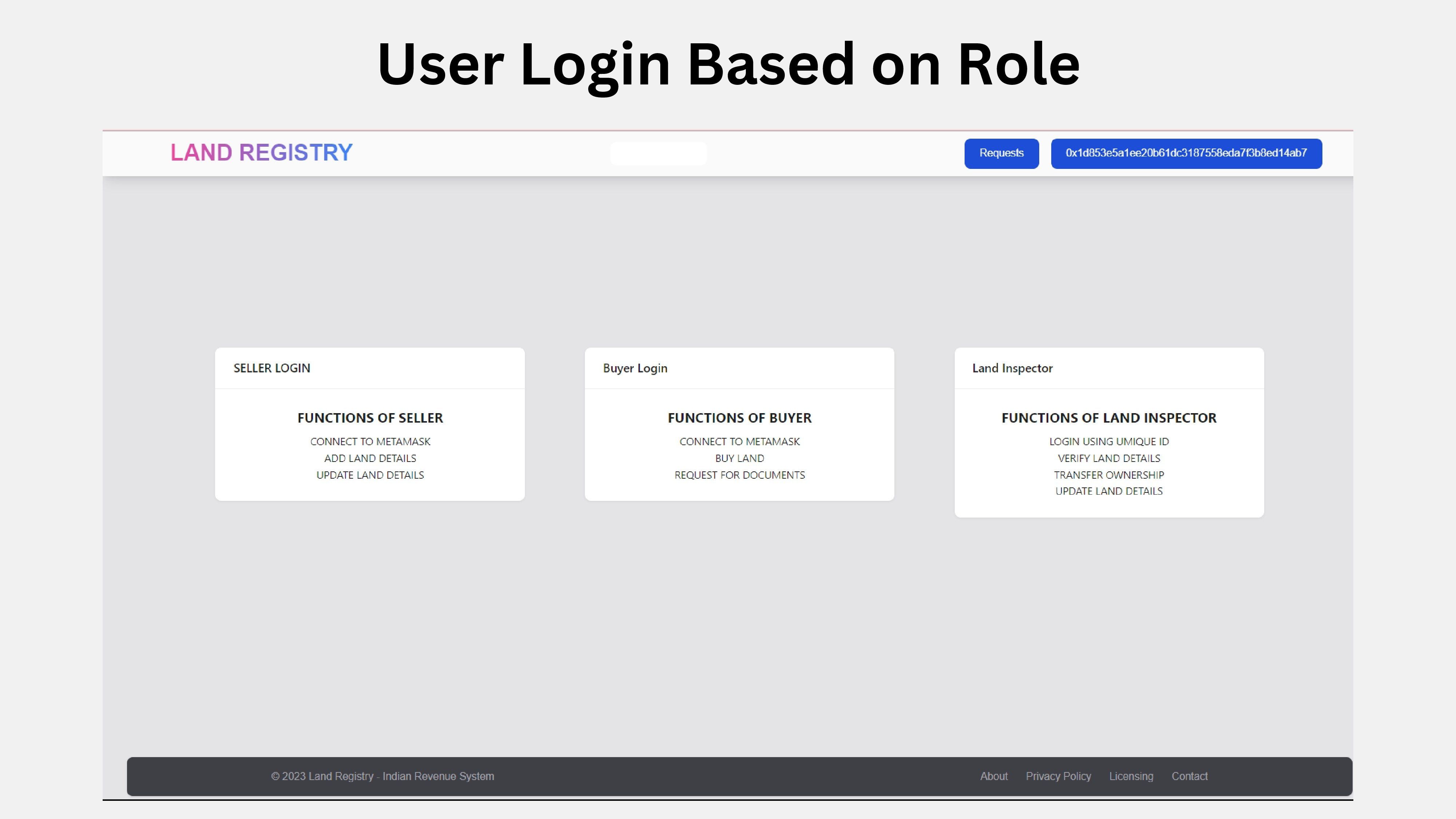
Task: Select REQUEST FOR DOCUMENTS buyer option
Action: [x=739, y=474]
